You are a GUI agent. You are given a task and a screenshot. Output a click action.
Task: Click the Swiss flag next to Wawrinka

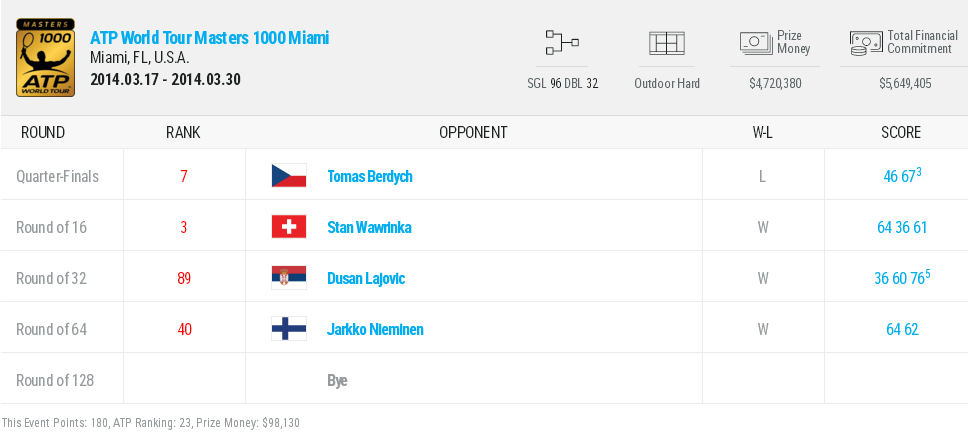coord(289,227)
